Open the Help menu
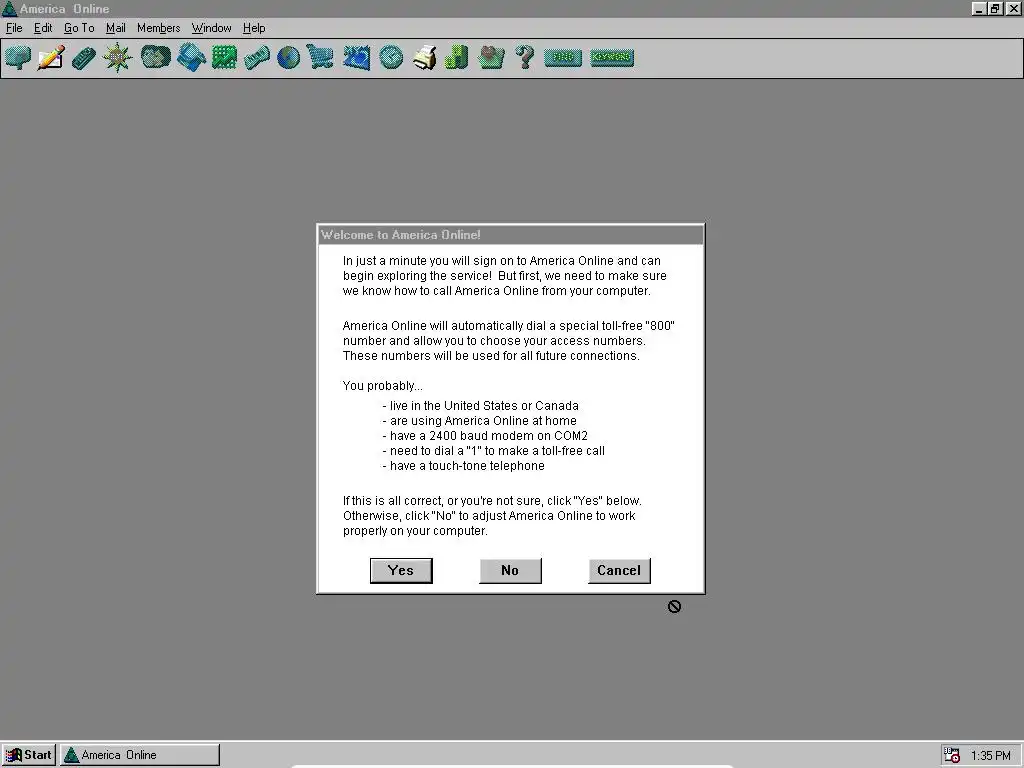This screenshot has height=768, width=1024. 254,28
